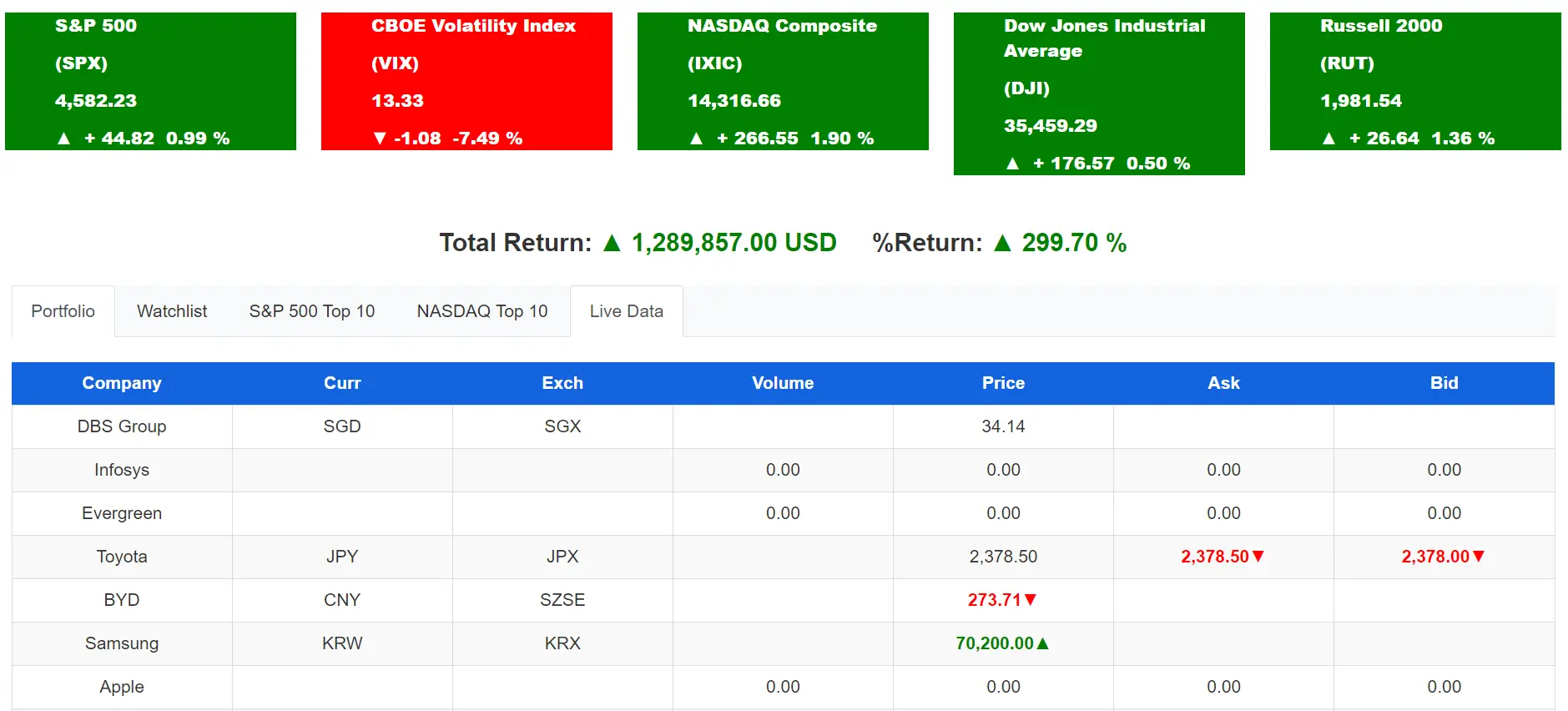Open the Portfolio tab
The image size is (1568, 711).
coord(63,311)
